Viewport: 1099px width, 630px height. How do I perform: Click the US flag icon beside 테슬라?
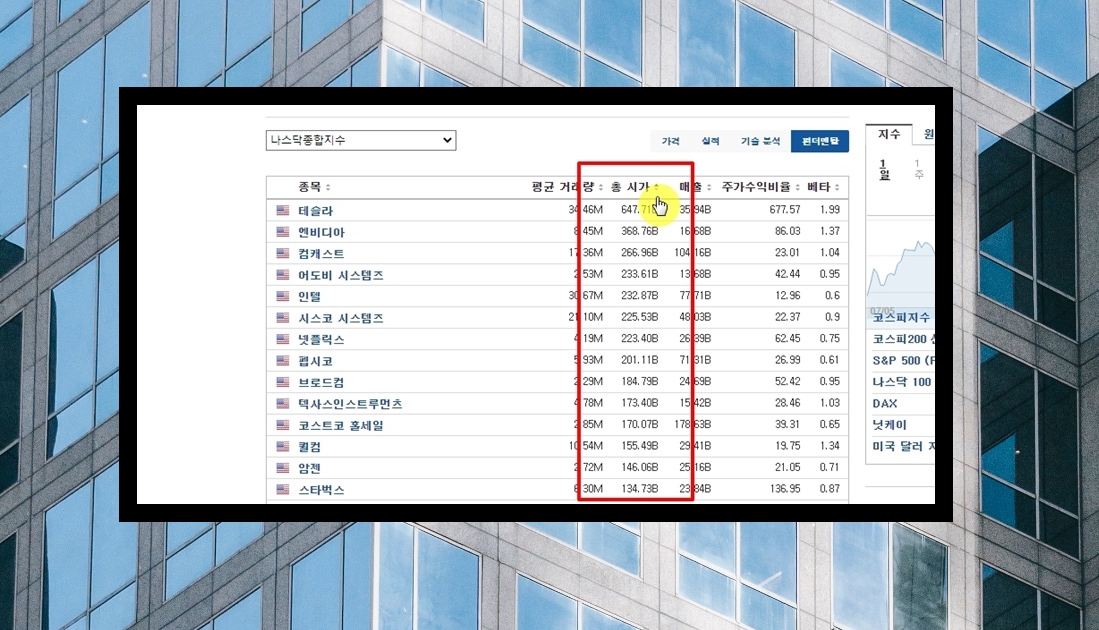point(282,210)
